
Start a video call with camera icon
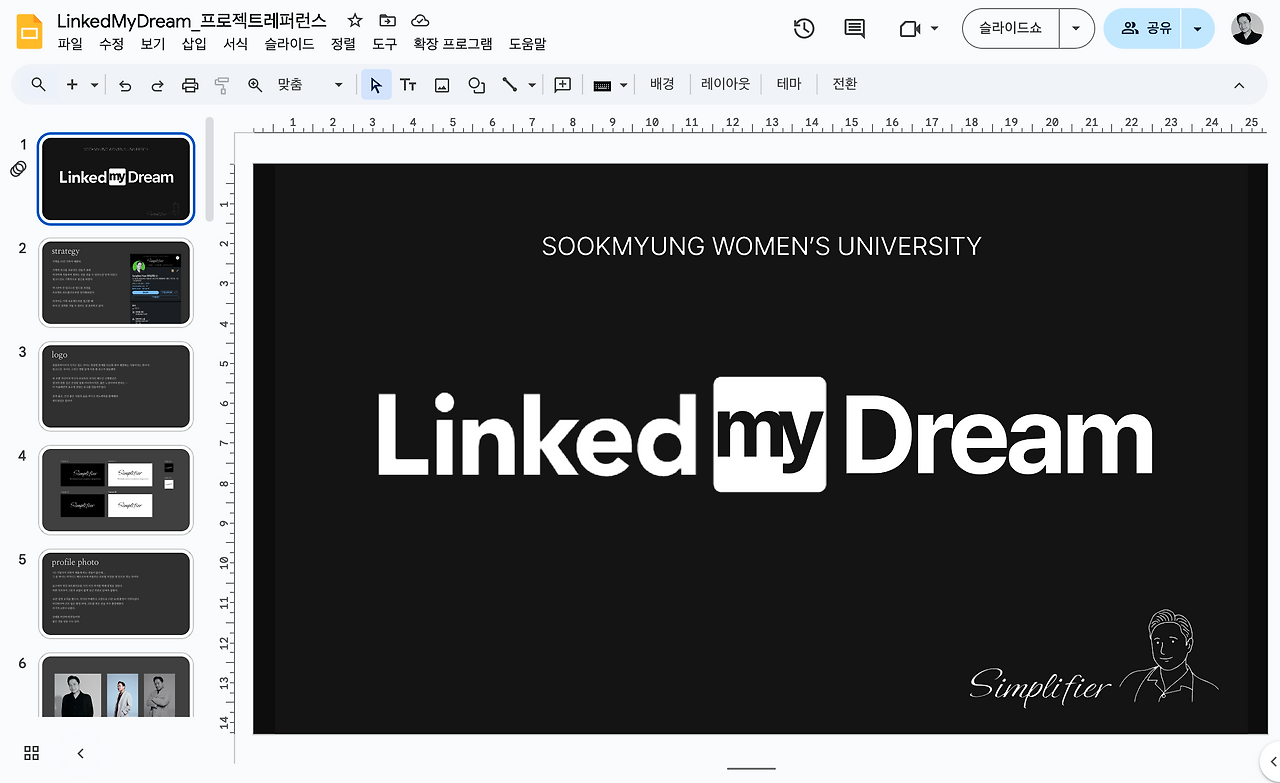910,29
